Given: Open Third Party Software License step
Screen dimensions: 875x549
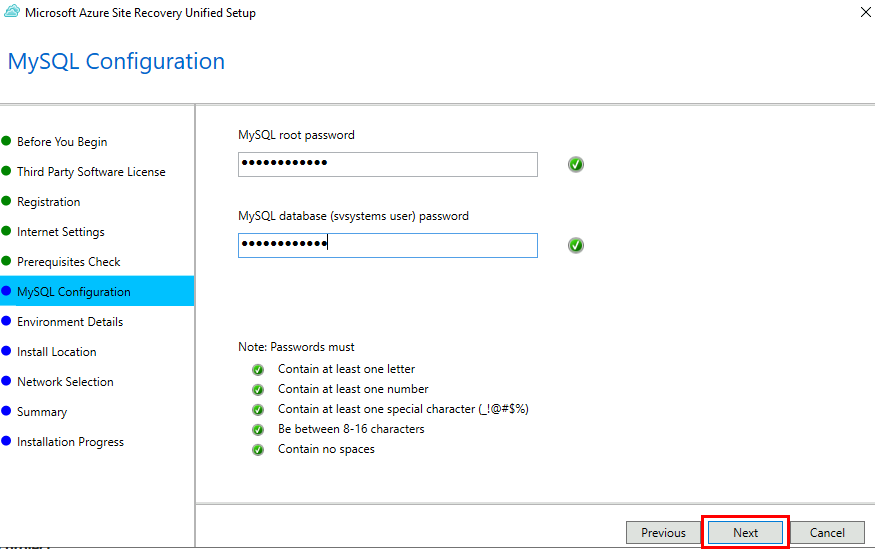Looking at the screenshot, I should [91, 172].
